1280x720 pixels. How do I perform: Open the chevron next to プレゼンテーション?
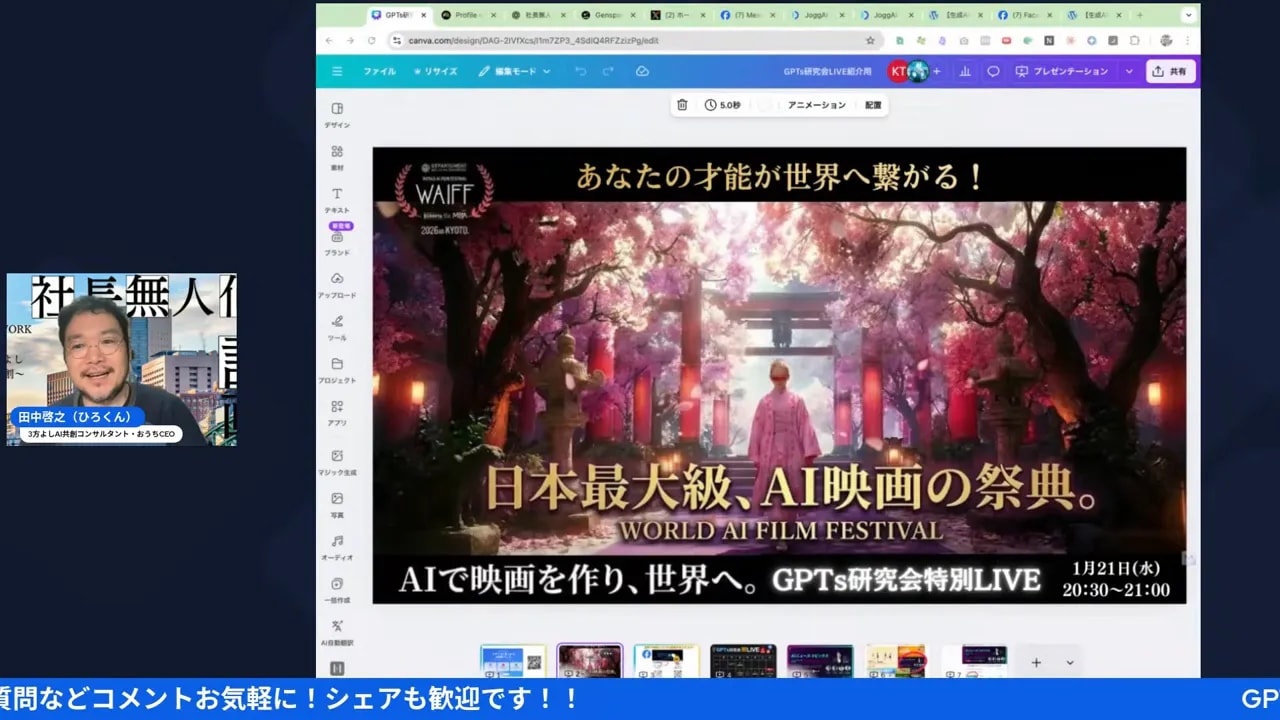1128,71
